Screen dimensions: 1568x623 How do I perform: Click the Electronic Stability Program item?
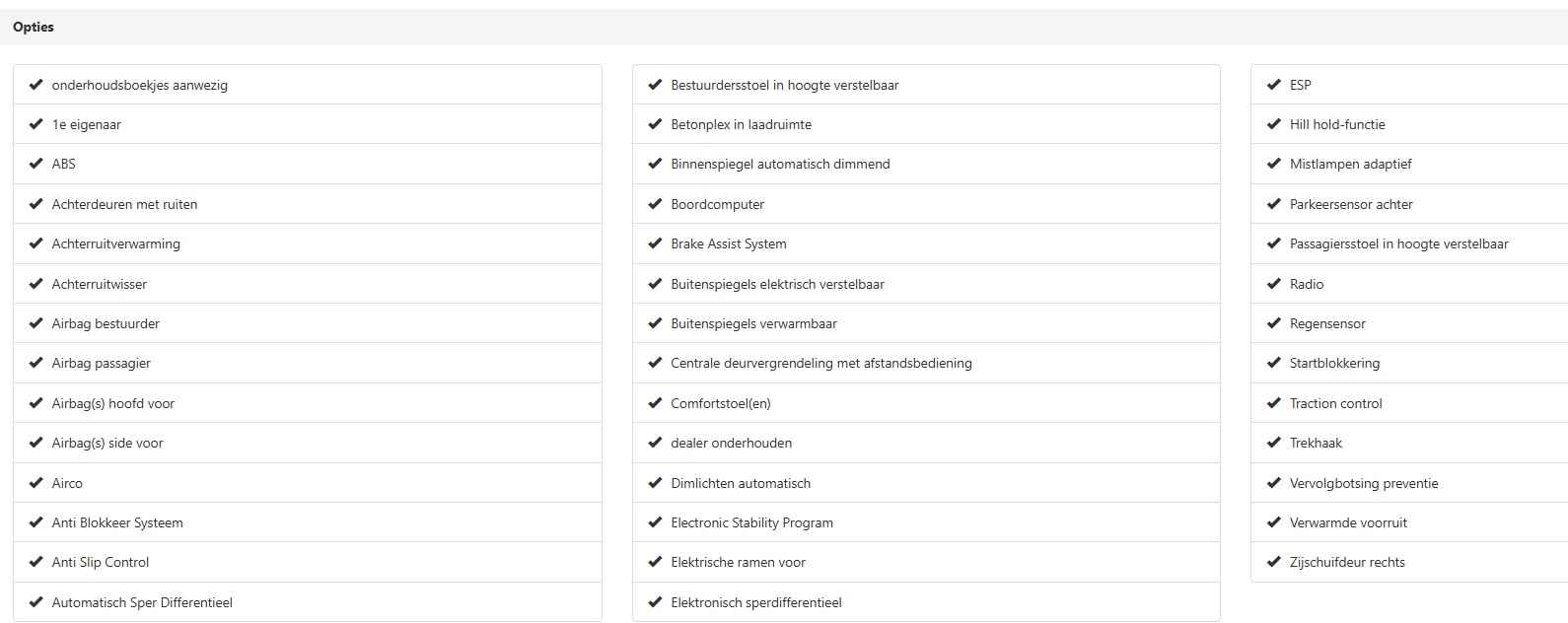click(x=926, y=522)
